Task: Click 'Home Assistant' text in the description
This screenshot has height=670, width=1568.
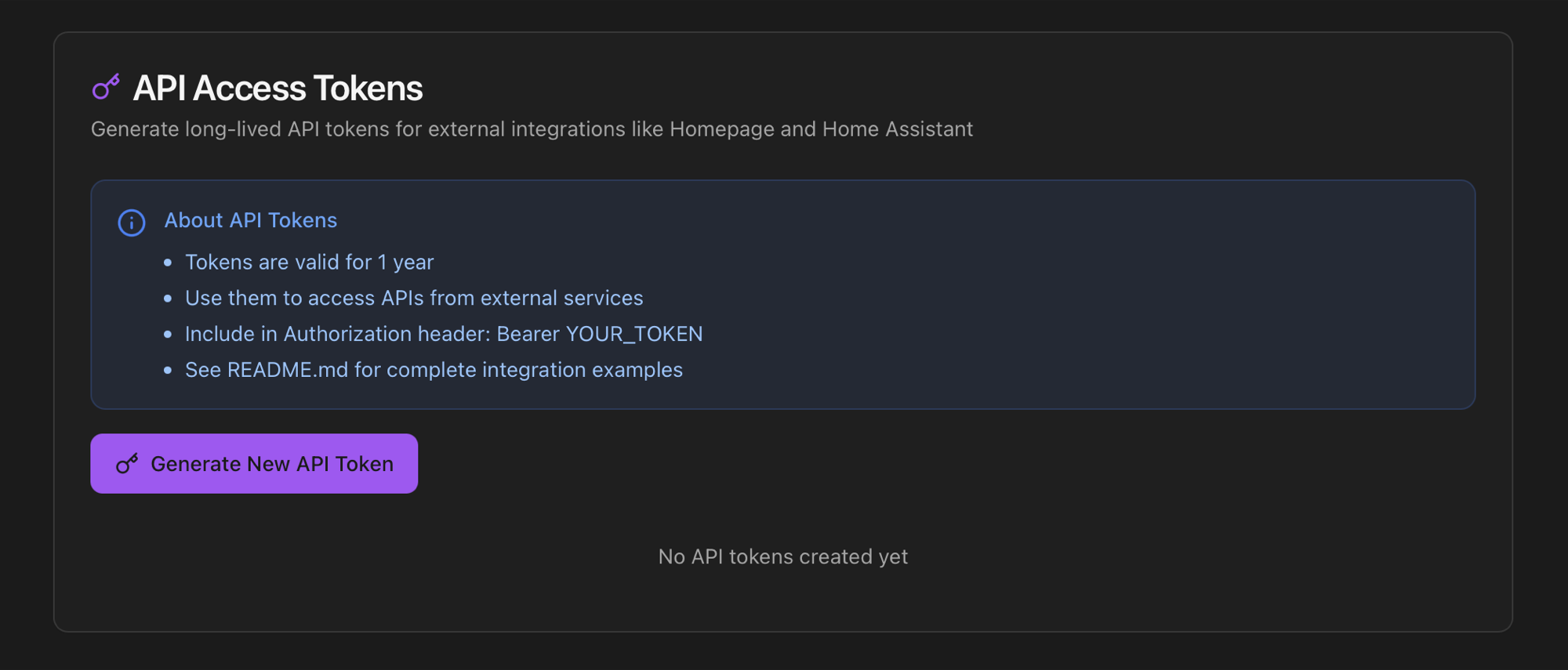Action: [898, 129]
